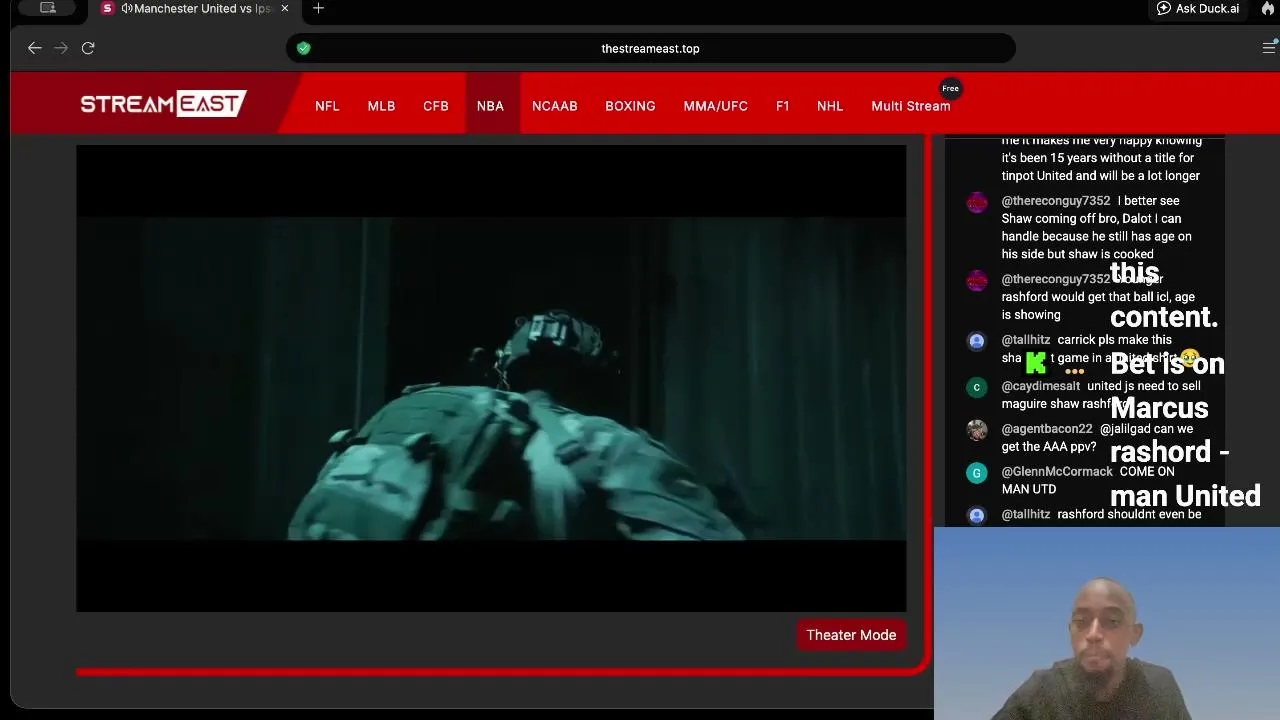
Task: Go to the NHL section
Action: (x=830, y=106)
